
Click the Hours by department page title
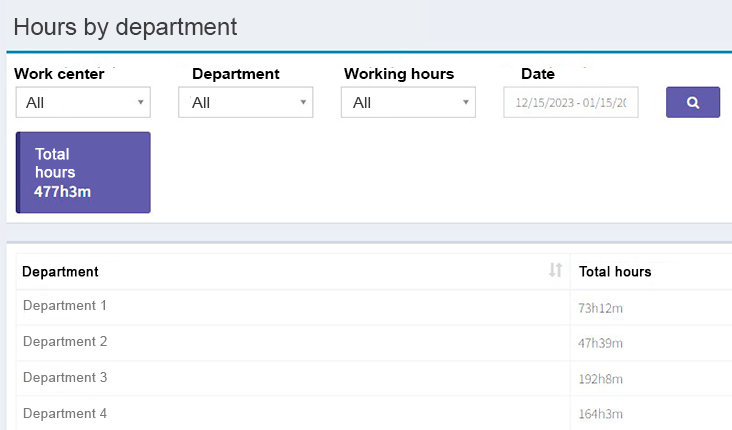click(x=125, y=27)
